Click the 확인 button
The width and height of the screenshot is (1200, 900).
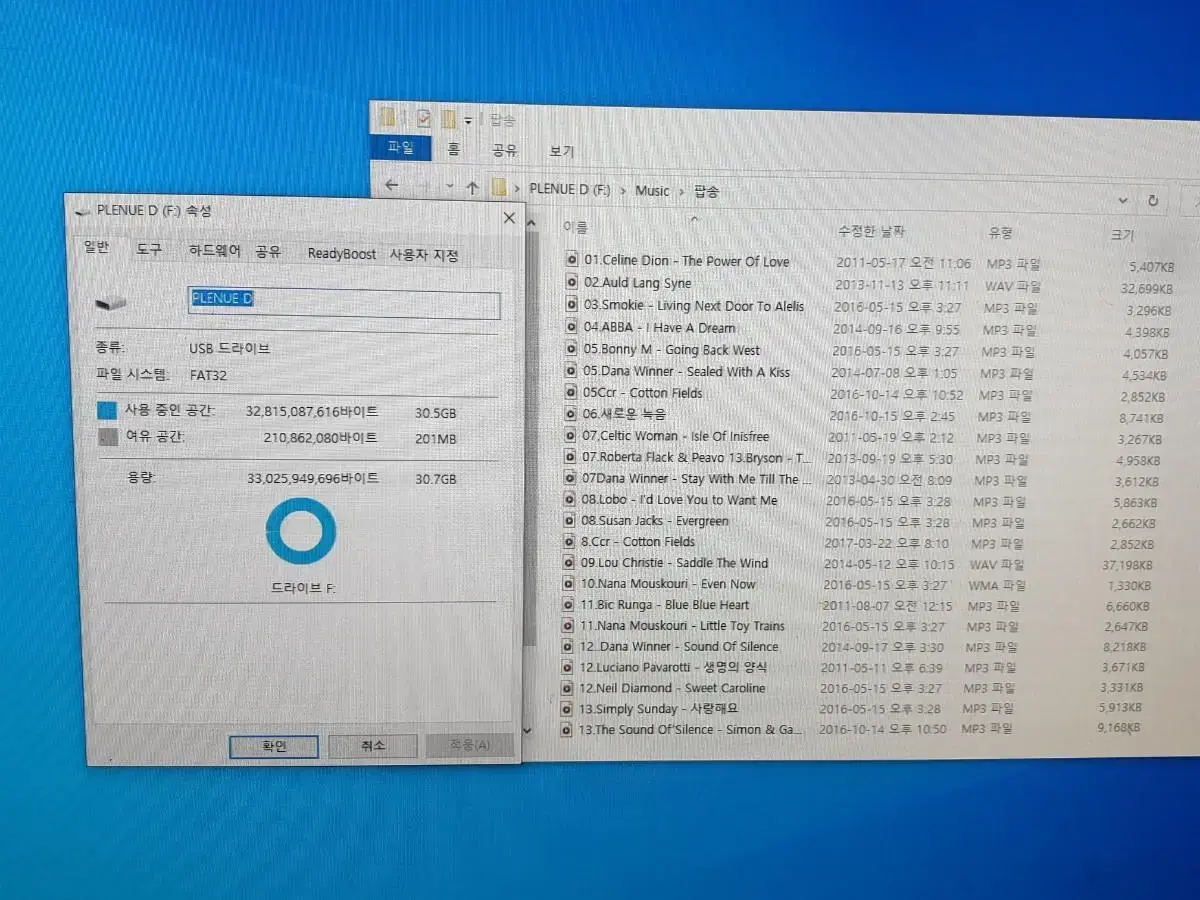pos(274,746)
